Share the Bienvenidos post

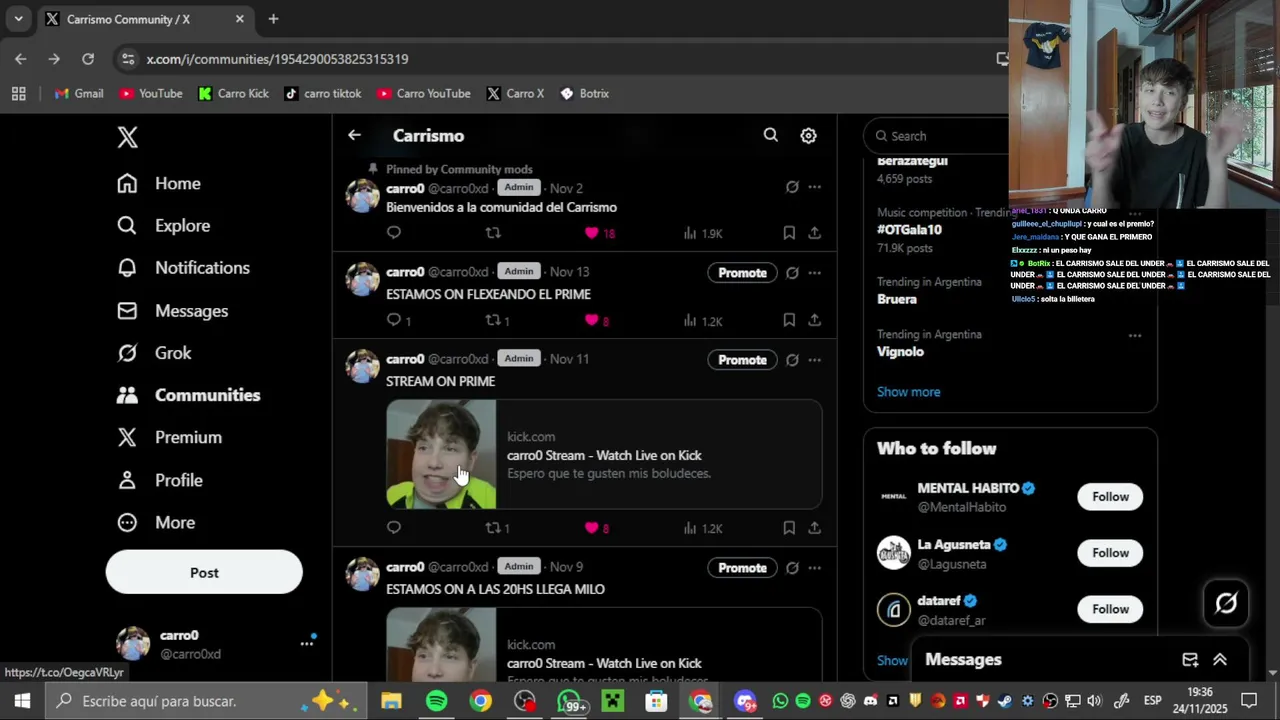point(815,233)
